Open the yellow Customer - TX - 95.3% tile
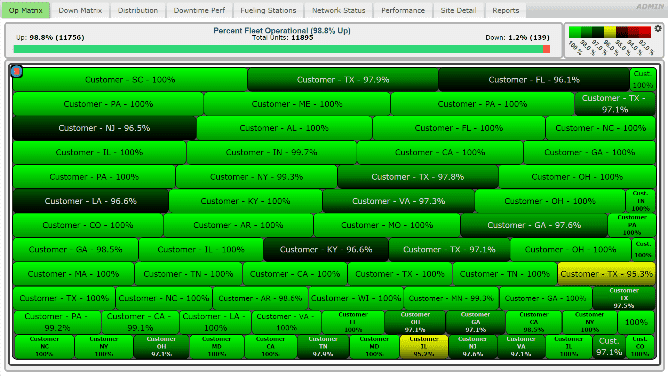The image size is (668, 376). (x=606, y=274)
